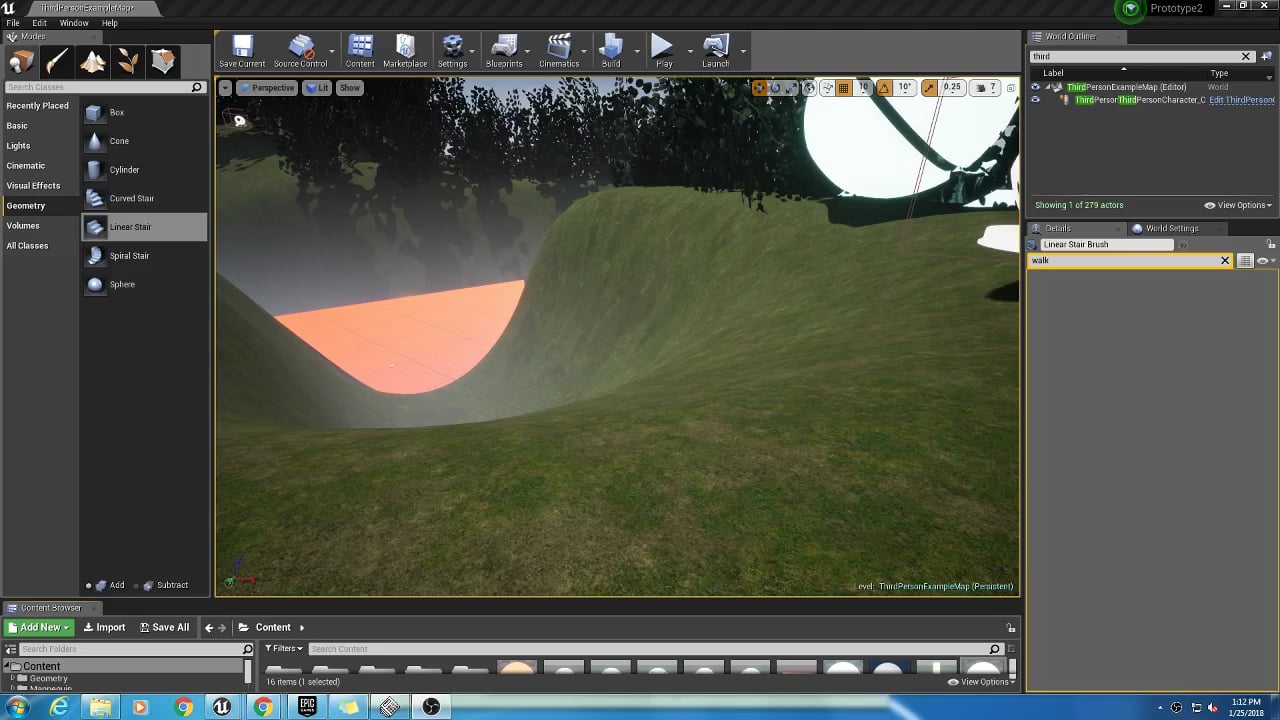Open the File menu

pos(13,23)
